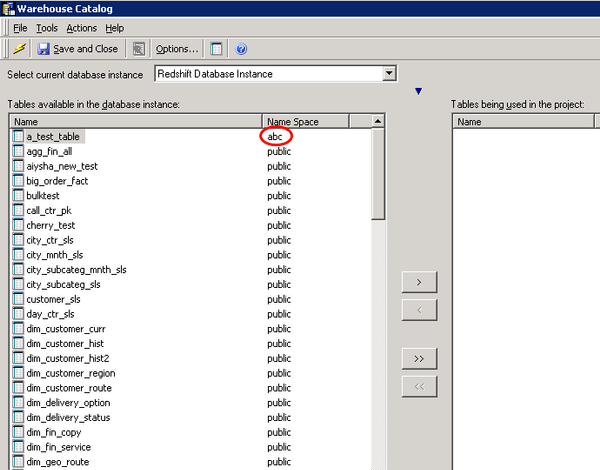600x470 pixels.
Task: Open the Tools menu
Action: pyautogui.click(x=47, y=28)
